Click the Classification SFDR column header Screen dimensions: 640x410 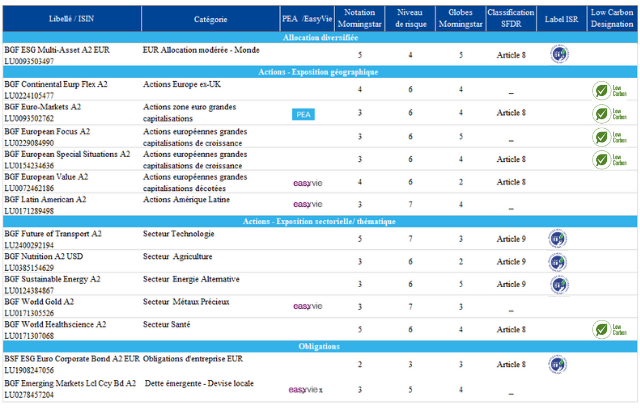point(511,19)
